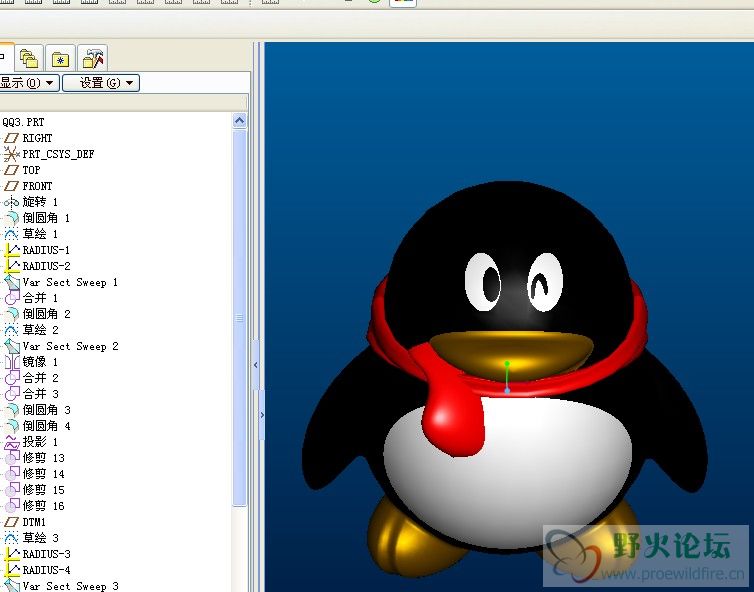This screenshot has height=592, width=754.
Task: Select the QQ3.PRT root node
Action: coord(23,122)
